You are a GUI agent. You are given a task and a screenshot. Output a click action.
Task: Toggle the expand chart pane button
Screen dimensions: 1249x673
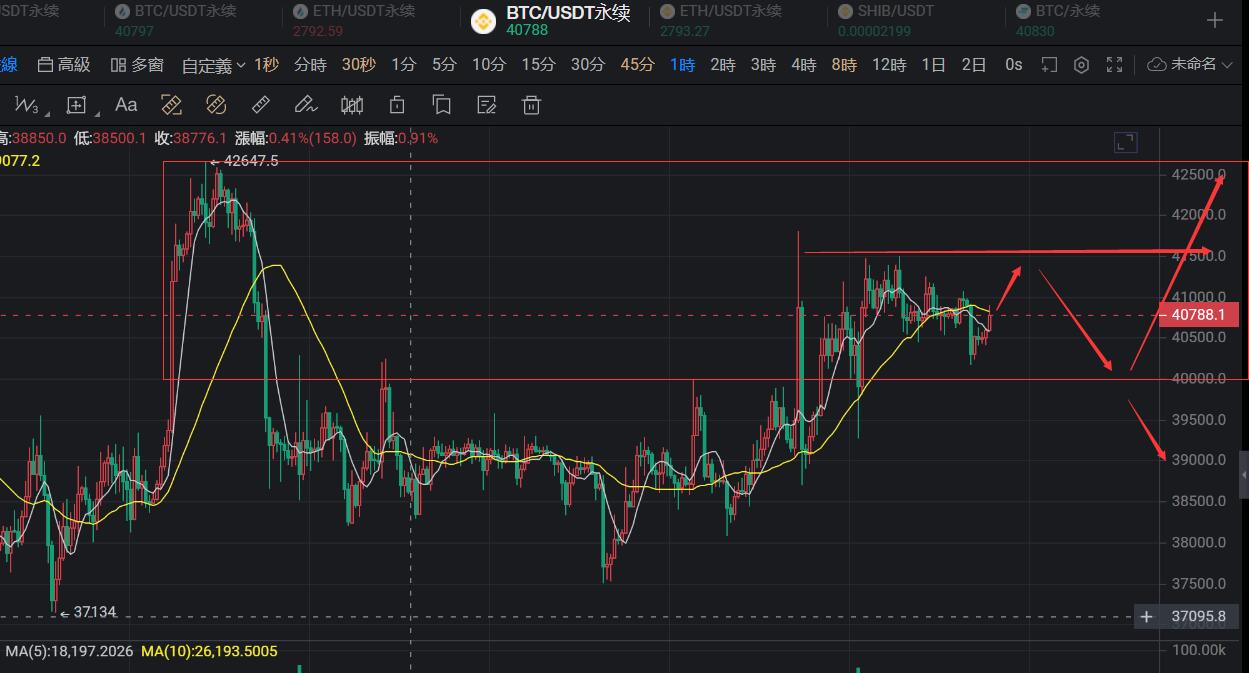tap(1126, 143)
